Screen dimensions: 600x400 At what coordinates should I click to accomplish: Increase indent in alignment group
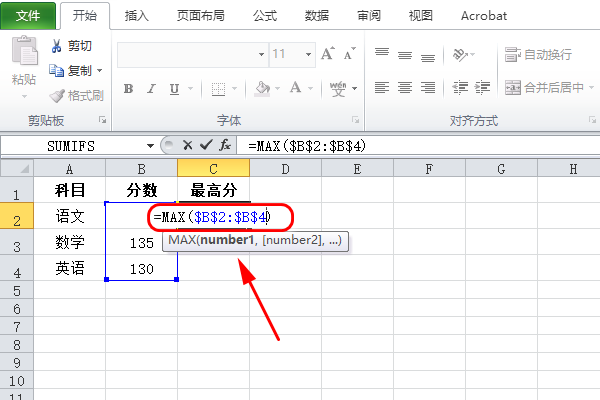(482, 88)
